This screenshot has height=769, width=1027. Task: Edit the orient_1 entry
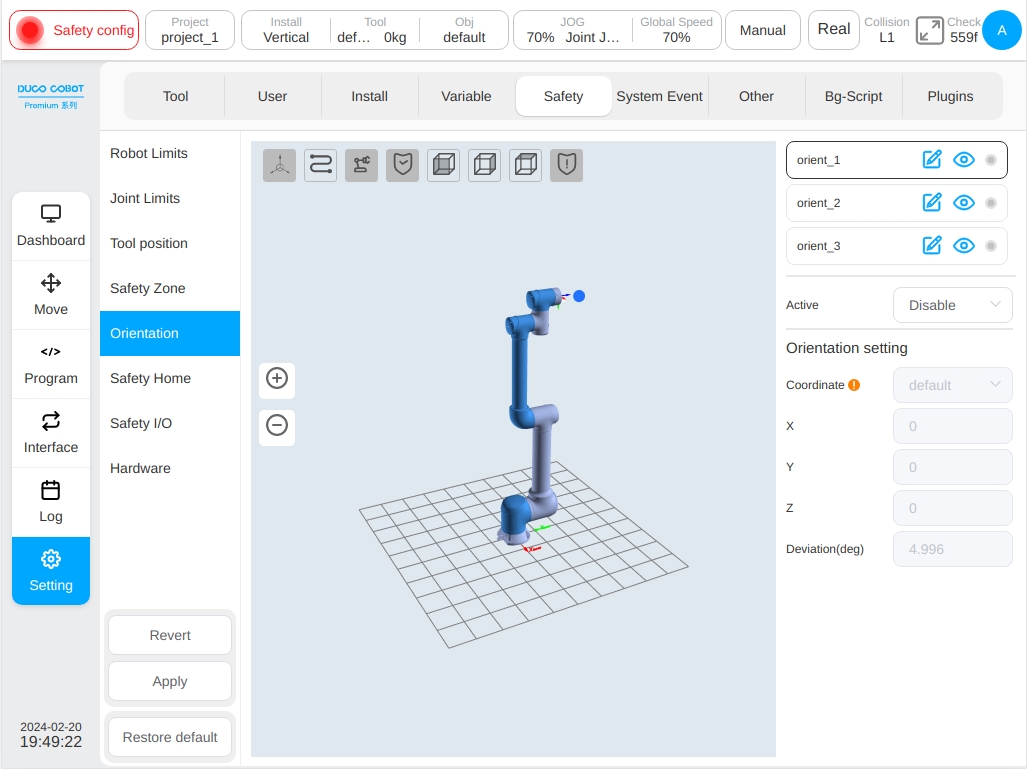pos(931,160)
